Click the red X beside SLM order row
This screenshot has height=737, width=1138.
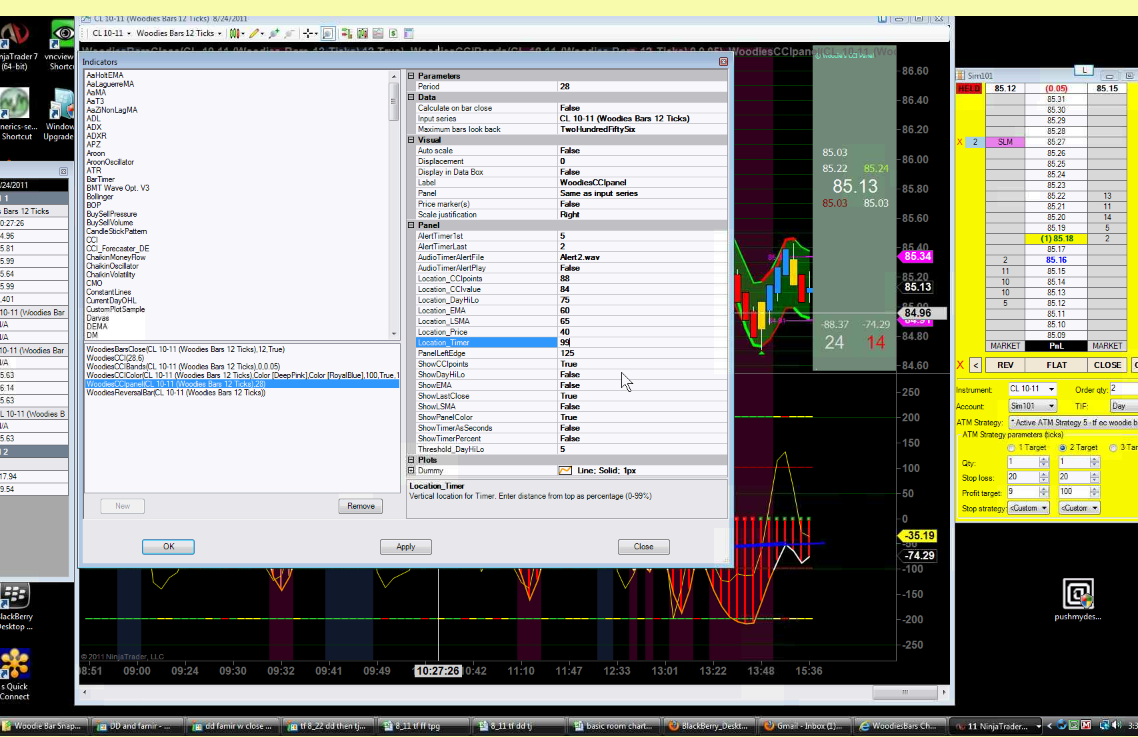[960, 142]
